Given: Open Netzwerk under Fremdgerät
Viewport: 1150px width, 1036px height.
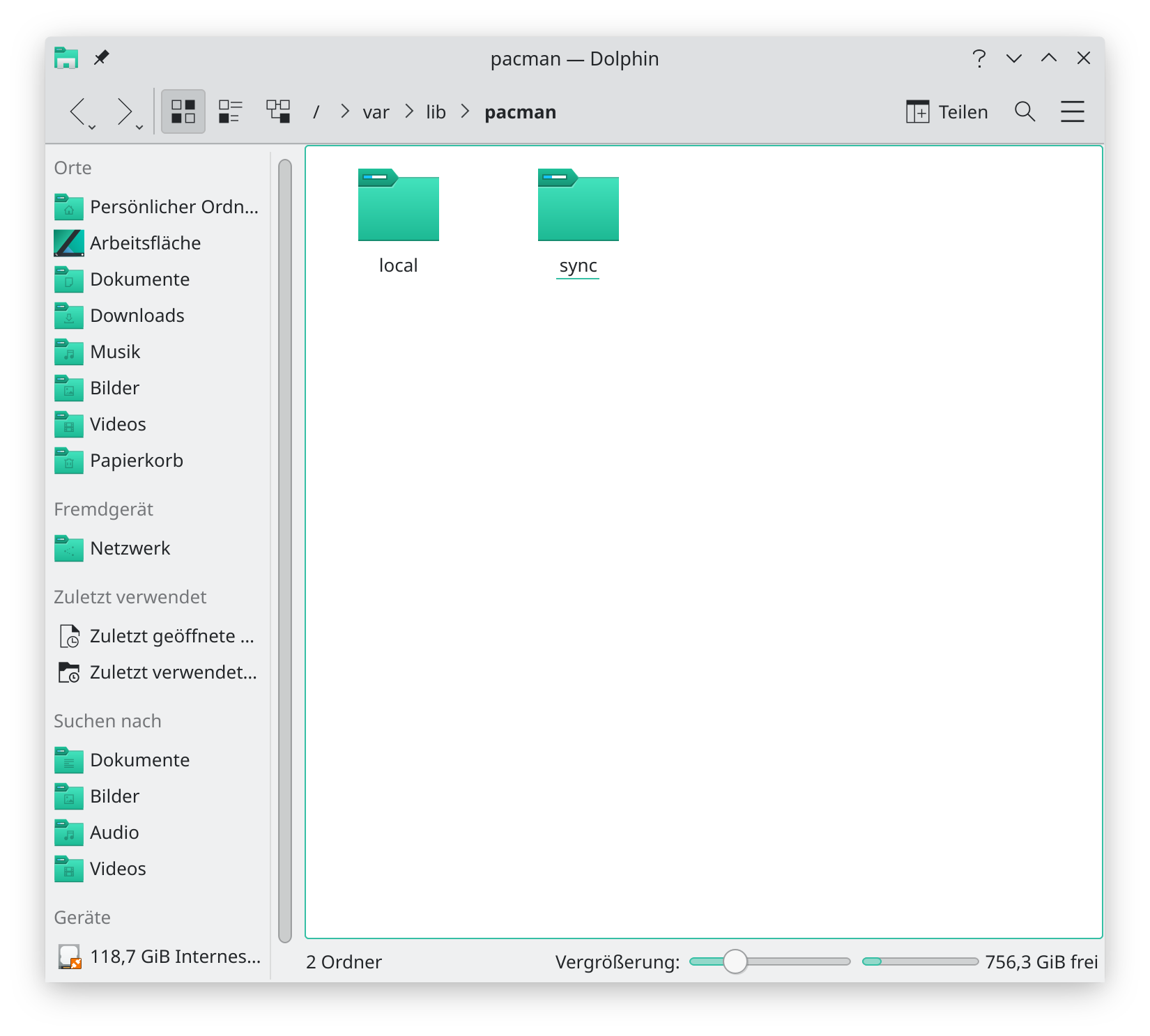Looking at the screenshot, I should click(158, 548).
